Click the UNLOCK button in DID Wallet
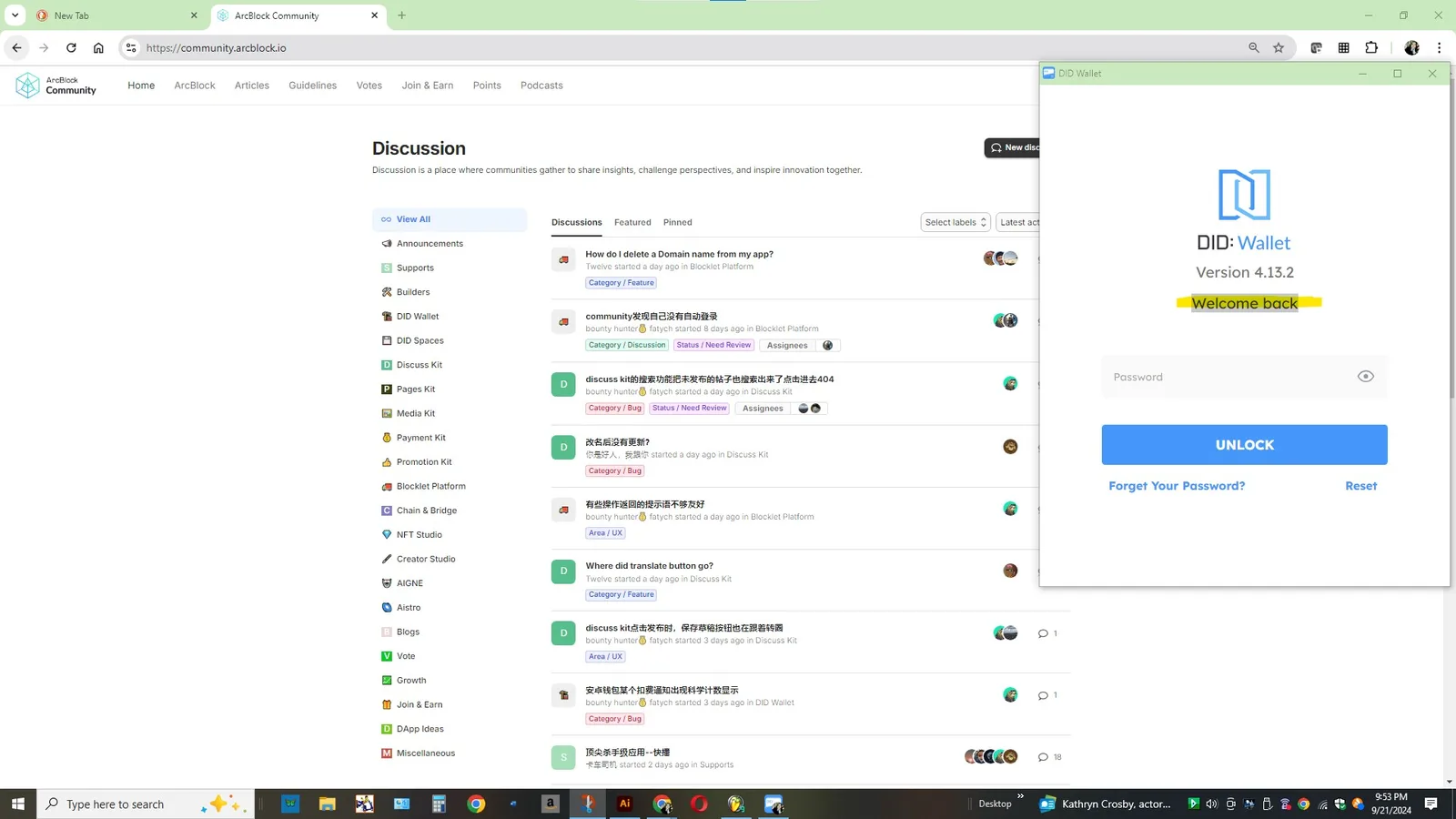This screenshot has height=819, width=1456. pos(1244,445)
